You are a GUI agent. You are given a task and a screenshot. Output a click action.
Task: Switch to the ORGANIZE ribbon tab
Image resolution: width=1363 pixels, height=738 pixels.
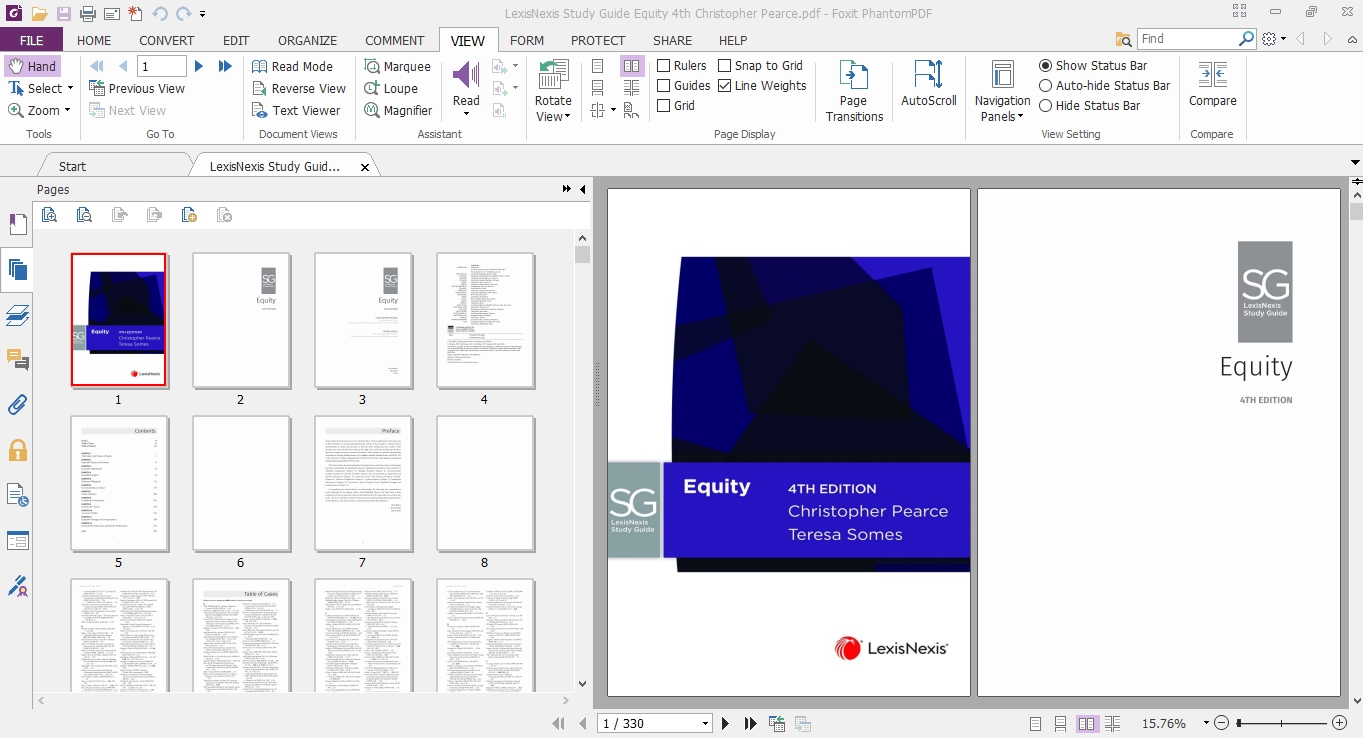coord(307,40)
